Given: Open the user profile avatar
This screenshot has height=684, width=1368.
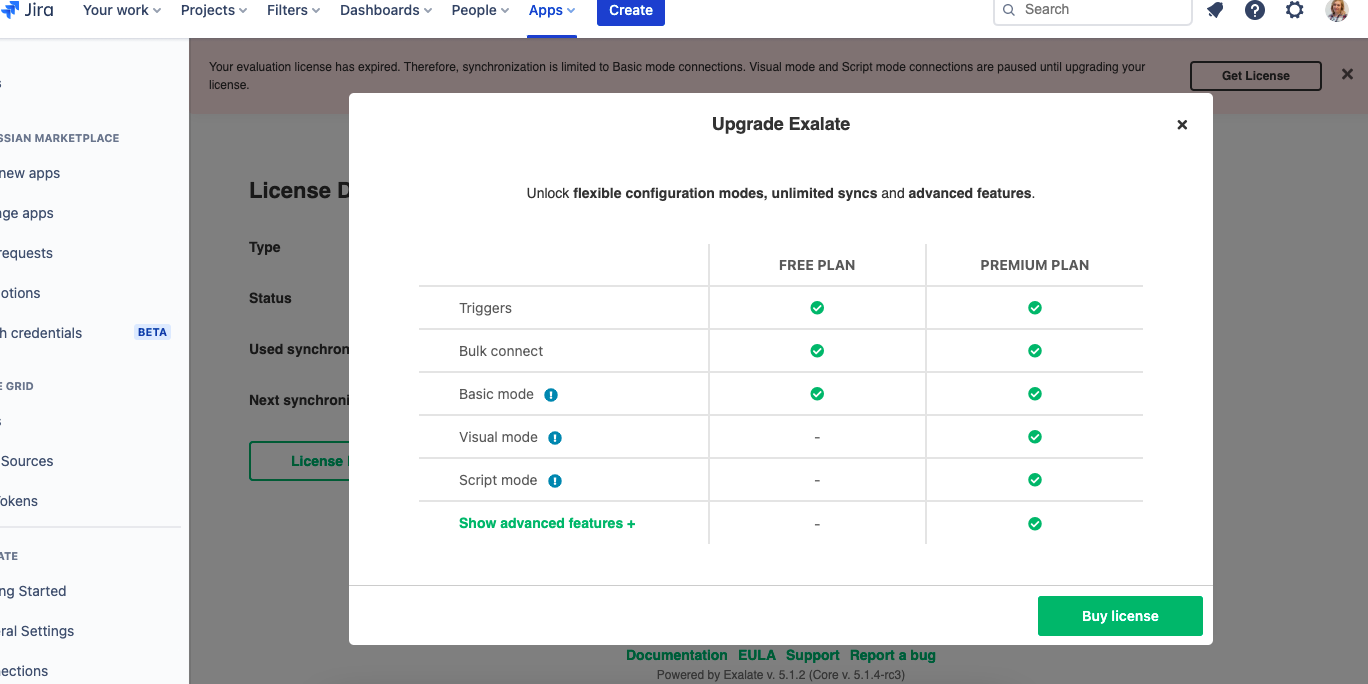Looking at the screenshot, I should coord(1337,10).
